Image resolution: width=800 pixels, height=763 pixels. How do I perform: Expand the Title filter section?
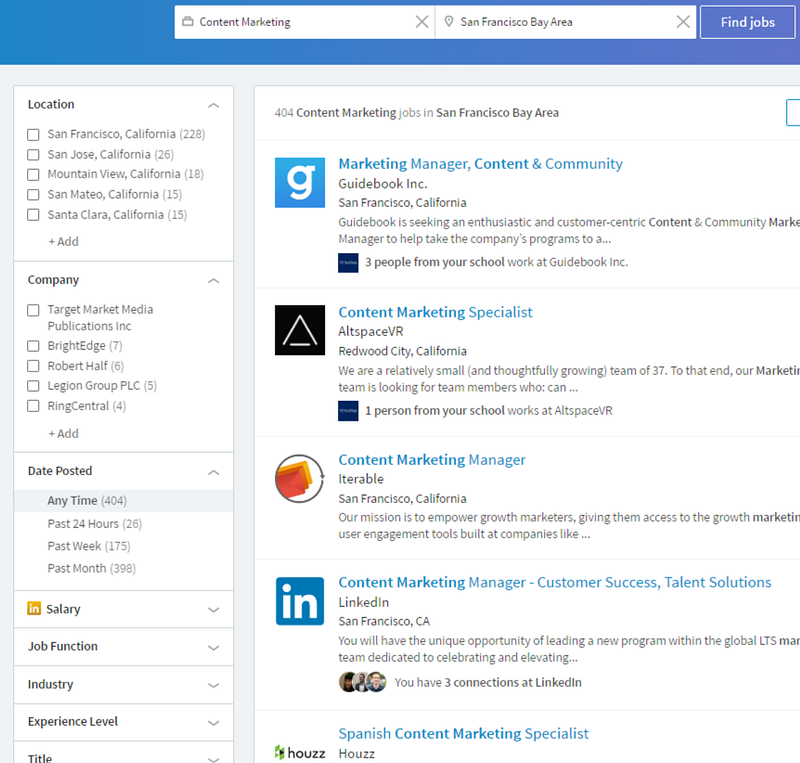pos(214,759)
